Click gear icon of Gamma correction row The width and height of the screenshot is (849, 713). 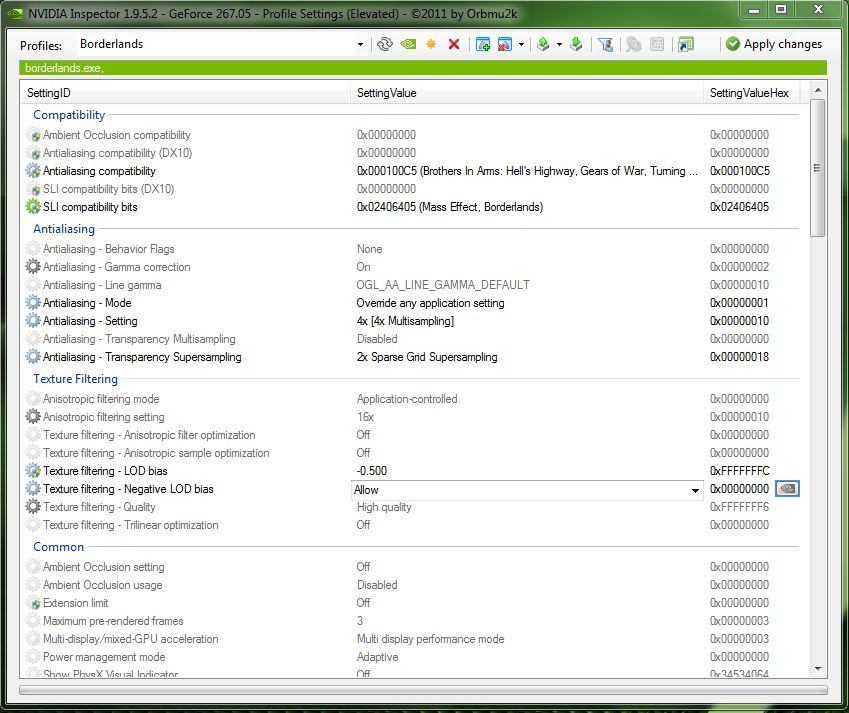pos(33,267)
